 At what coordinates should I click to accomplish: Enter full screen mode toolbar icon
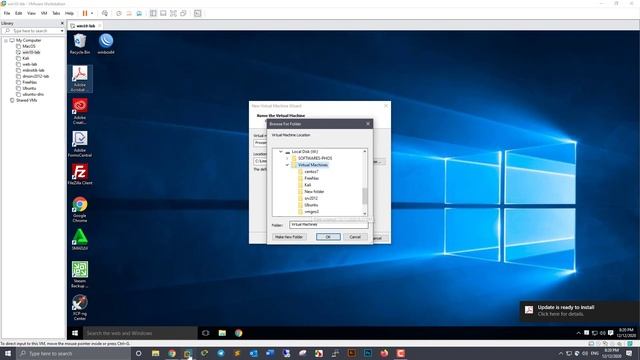coord(173,13)
